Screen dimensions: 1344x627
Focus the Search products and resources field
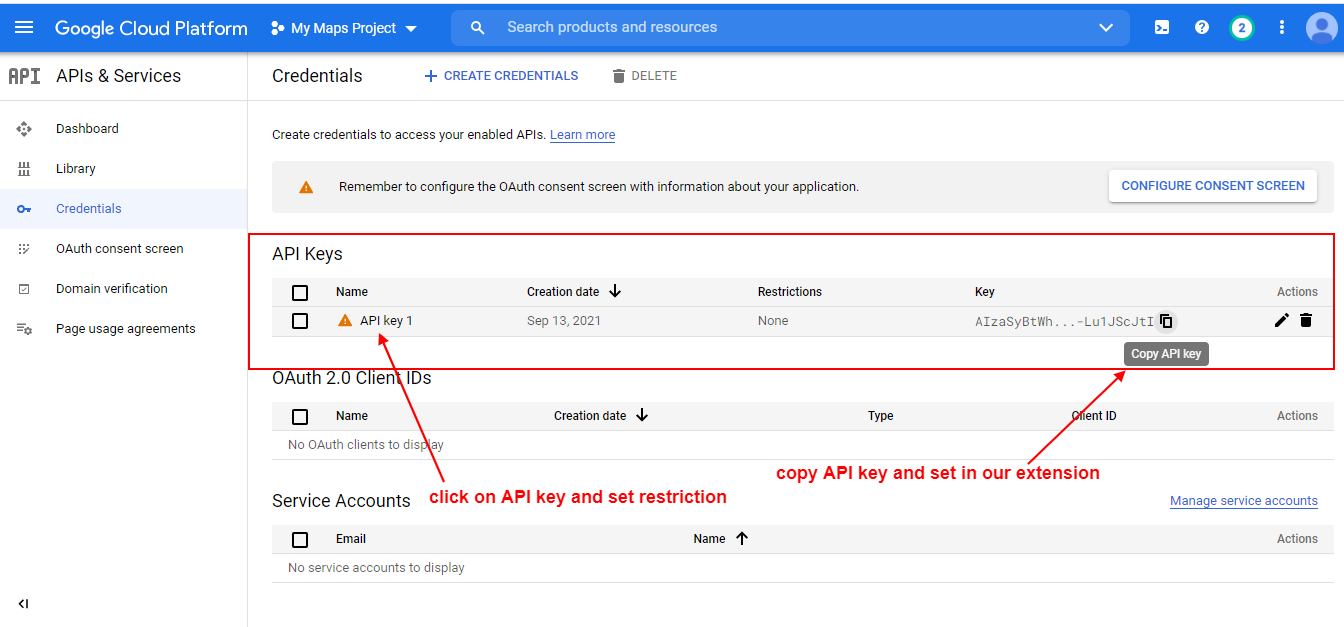pos(790,28)
